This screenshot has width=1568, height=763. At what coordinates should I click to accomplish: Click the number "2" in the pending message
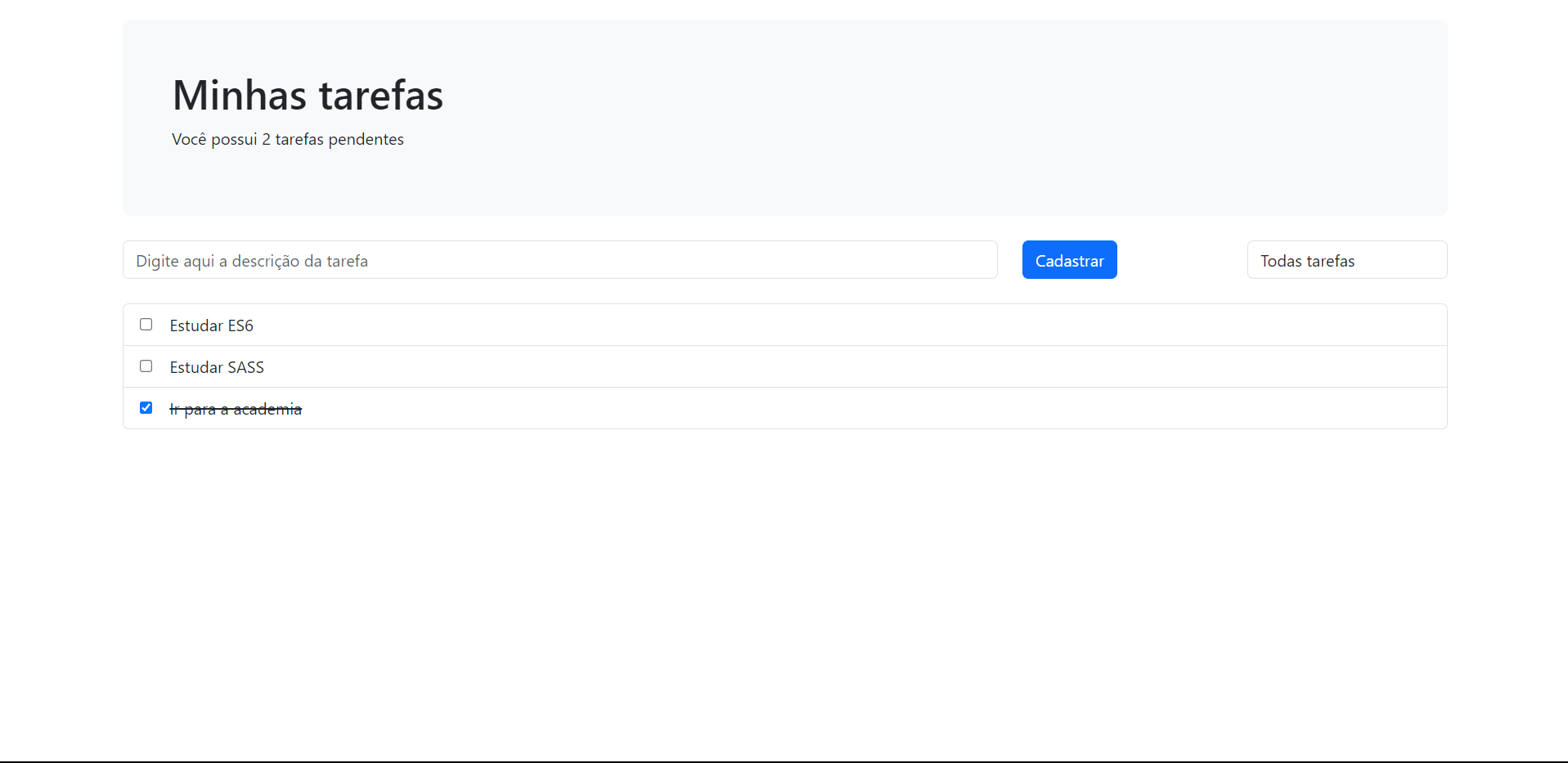click(x=266, y=140)
